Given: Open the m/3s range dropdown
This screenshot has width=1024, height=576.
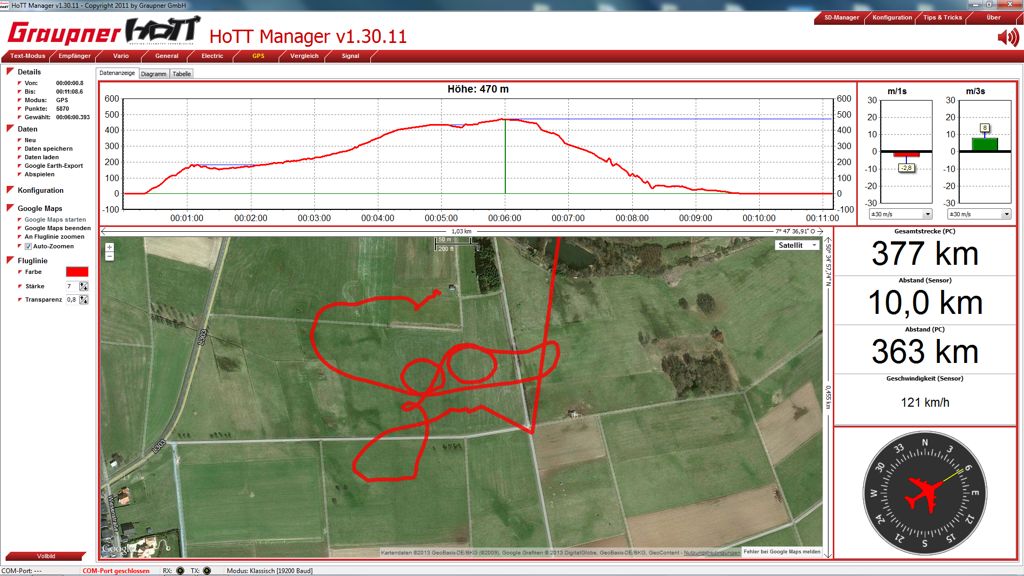Looking at the screenshot, I should [977, 214].
